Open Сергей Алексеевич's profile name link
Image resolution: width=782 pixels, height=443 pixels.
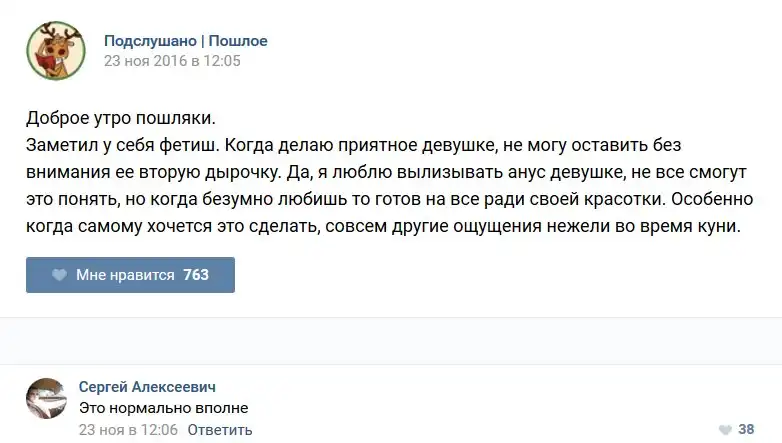(147, 387)
